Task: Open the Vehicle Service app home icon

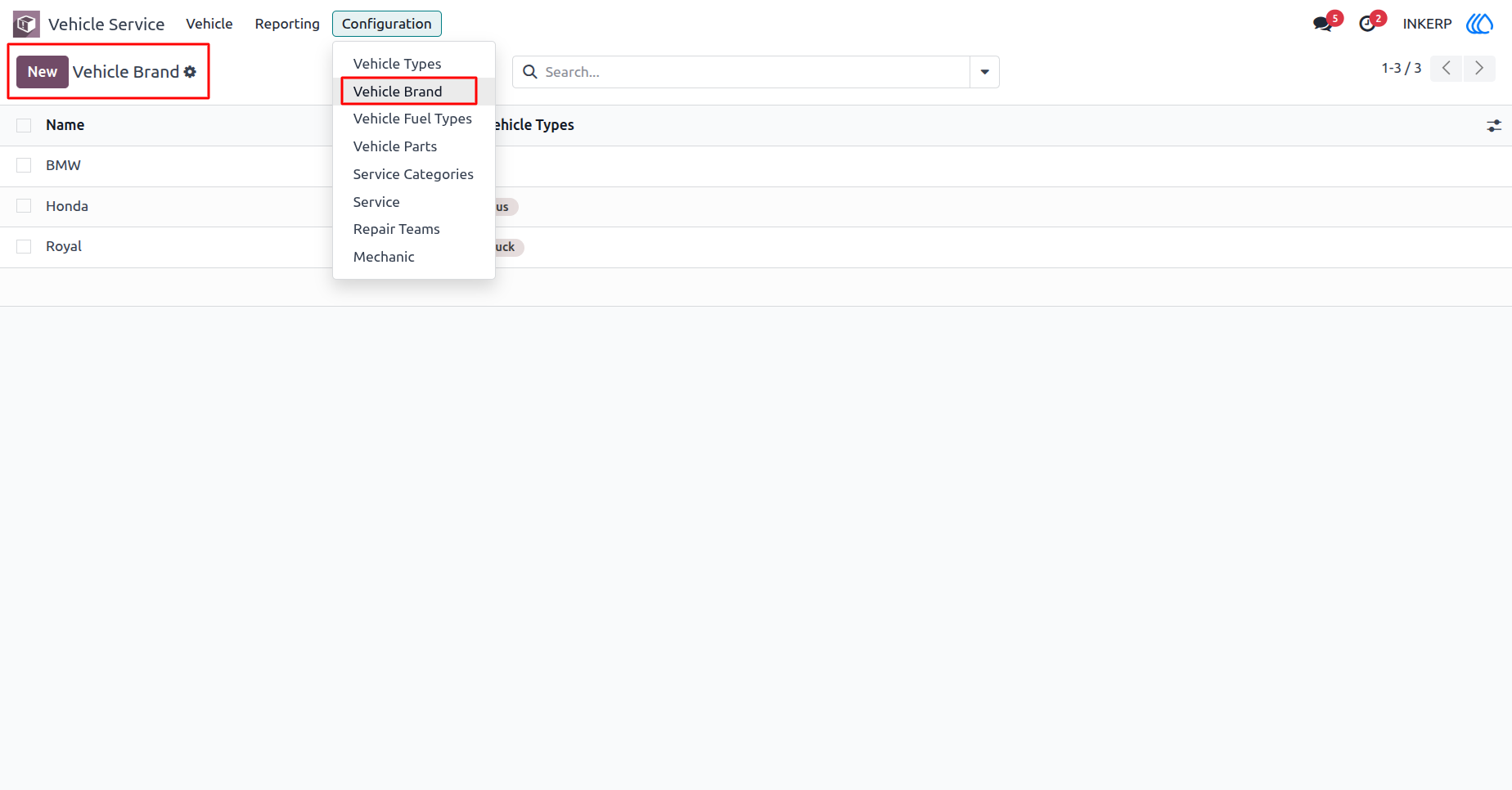Action: coord(26,24)
